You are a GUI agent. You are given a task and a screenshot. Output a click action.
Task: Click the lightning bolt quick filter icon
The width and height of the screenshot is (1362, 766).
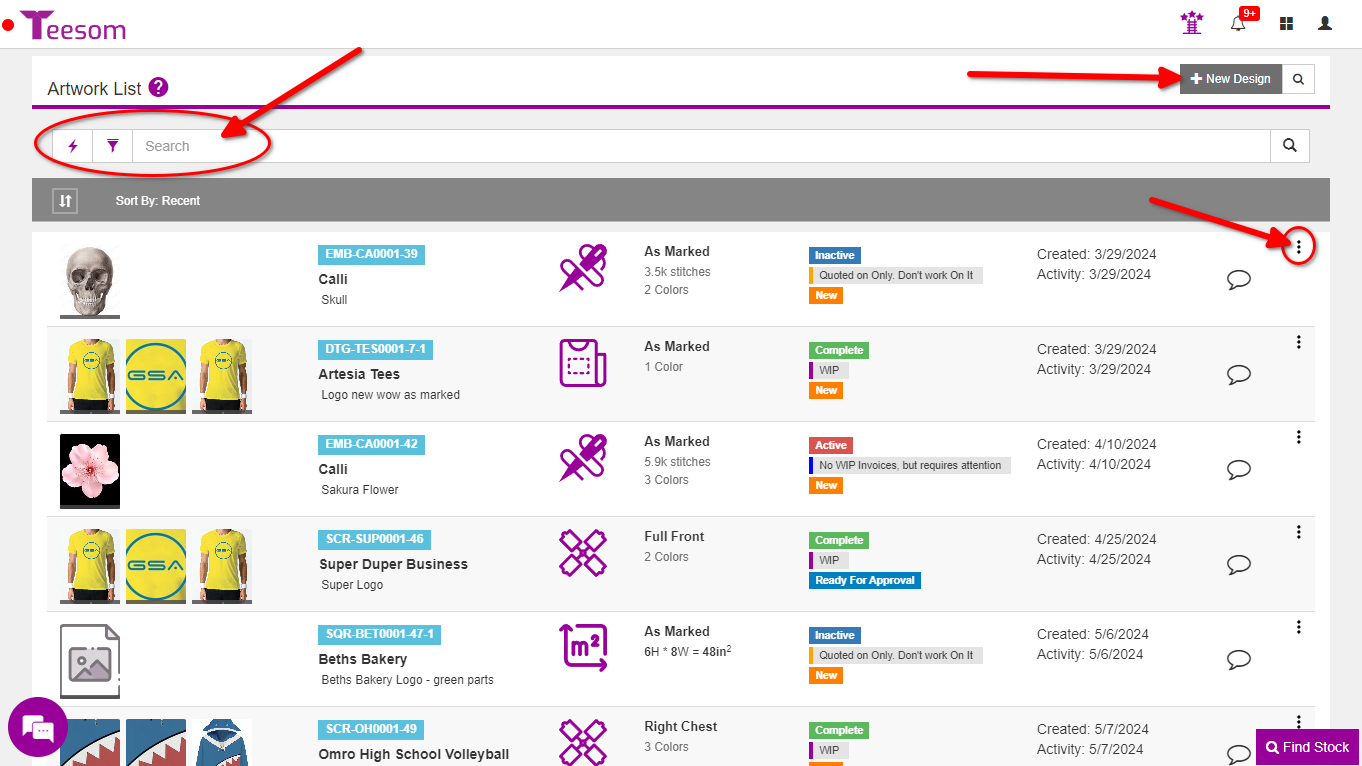[x=72, y=146]
